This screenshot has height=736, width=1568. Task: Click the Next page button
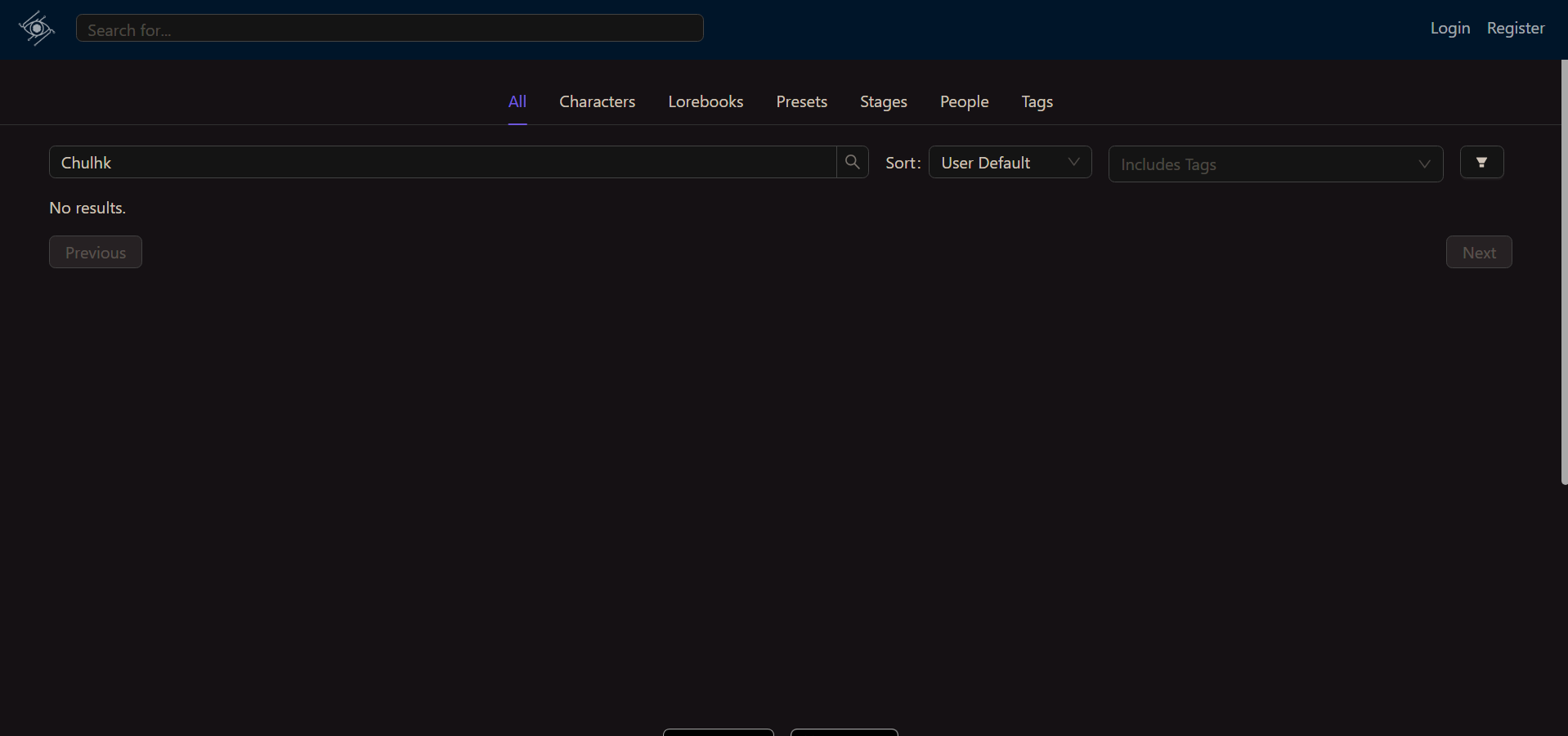[x=1479, y=252]
